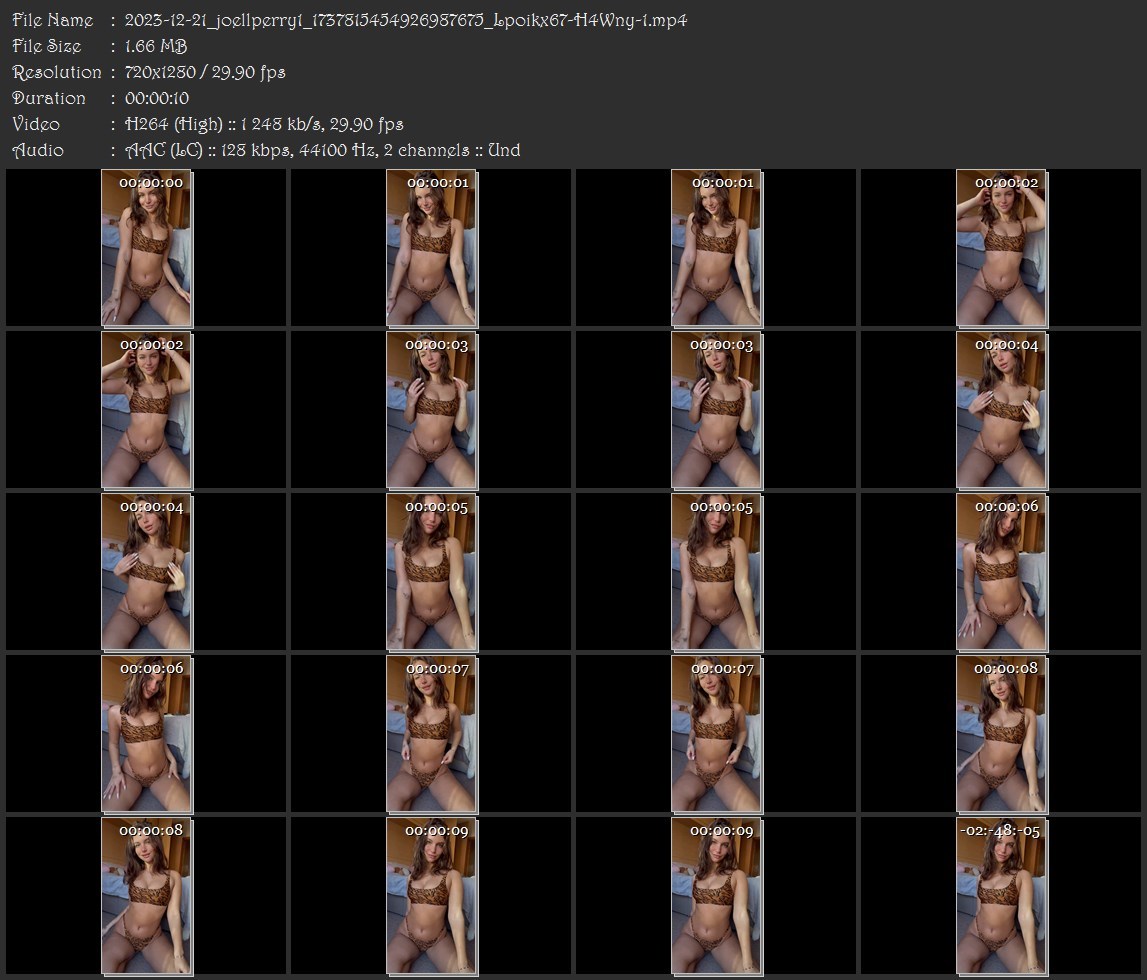Open the second 00:00:09 frame thumbnail
The height and width of the screenshot is (980, 1147).
[716, 896]
